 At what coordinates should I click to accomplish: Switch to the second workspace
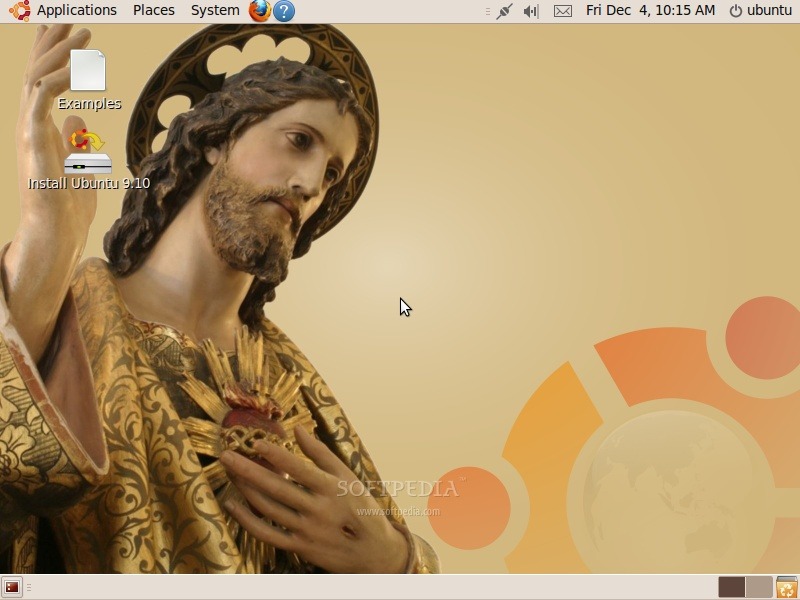pos(759,588)
